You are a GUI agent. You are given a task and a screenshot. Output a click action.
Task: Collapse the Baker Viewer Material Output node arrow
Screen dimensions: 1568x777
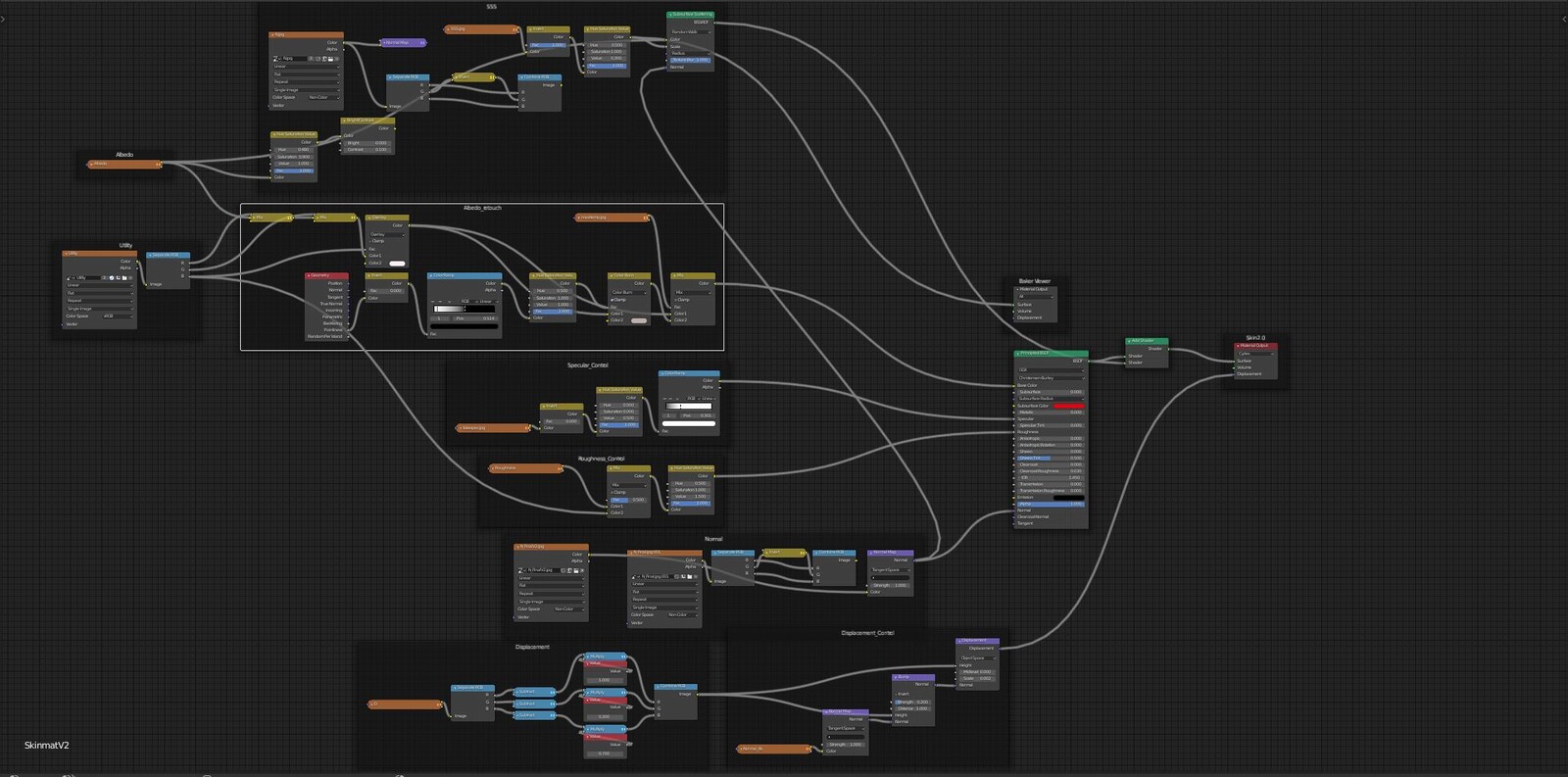(x=1017, y=289)
